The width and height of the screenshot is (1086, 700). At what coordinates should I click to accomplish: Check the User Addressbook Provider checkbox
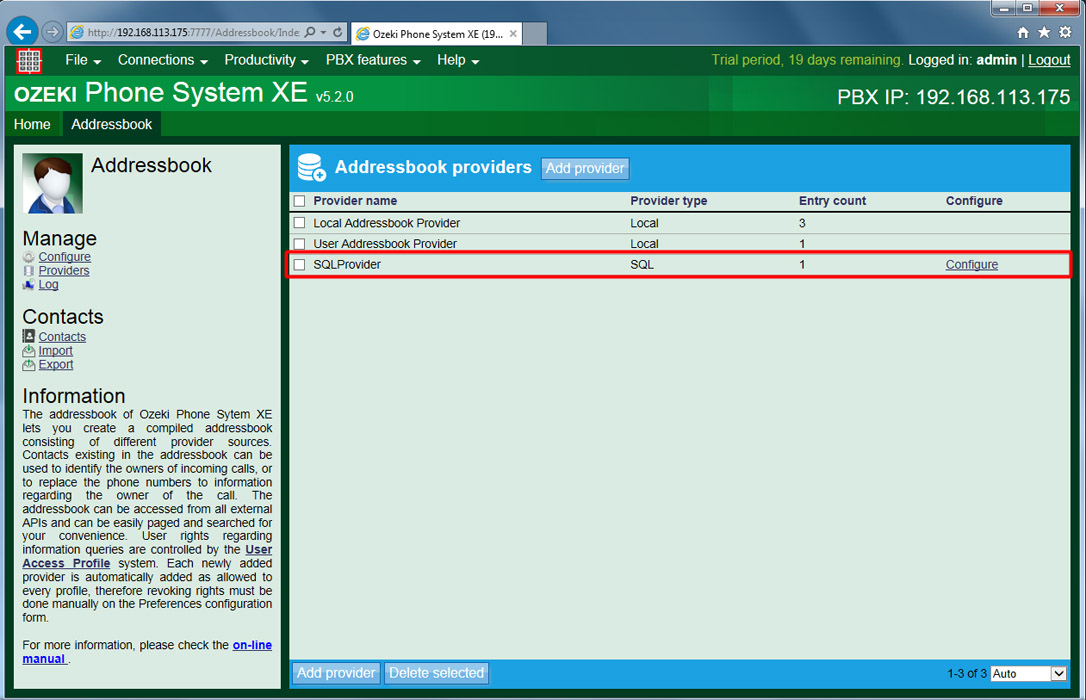coord(299,244)
